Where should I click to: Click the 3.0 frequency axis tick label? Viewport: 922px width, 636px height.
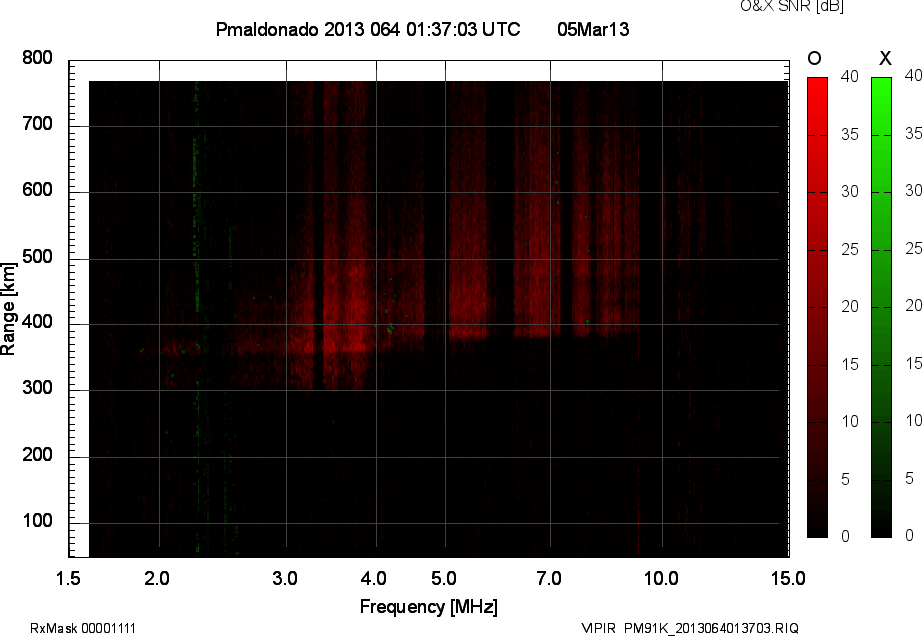pos(286,578)
